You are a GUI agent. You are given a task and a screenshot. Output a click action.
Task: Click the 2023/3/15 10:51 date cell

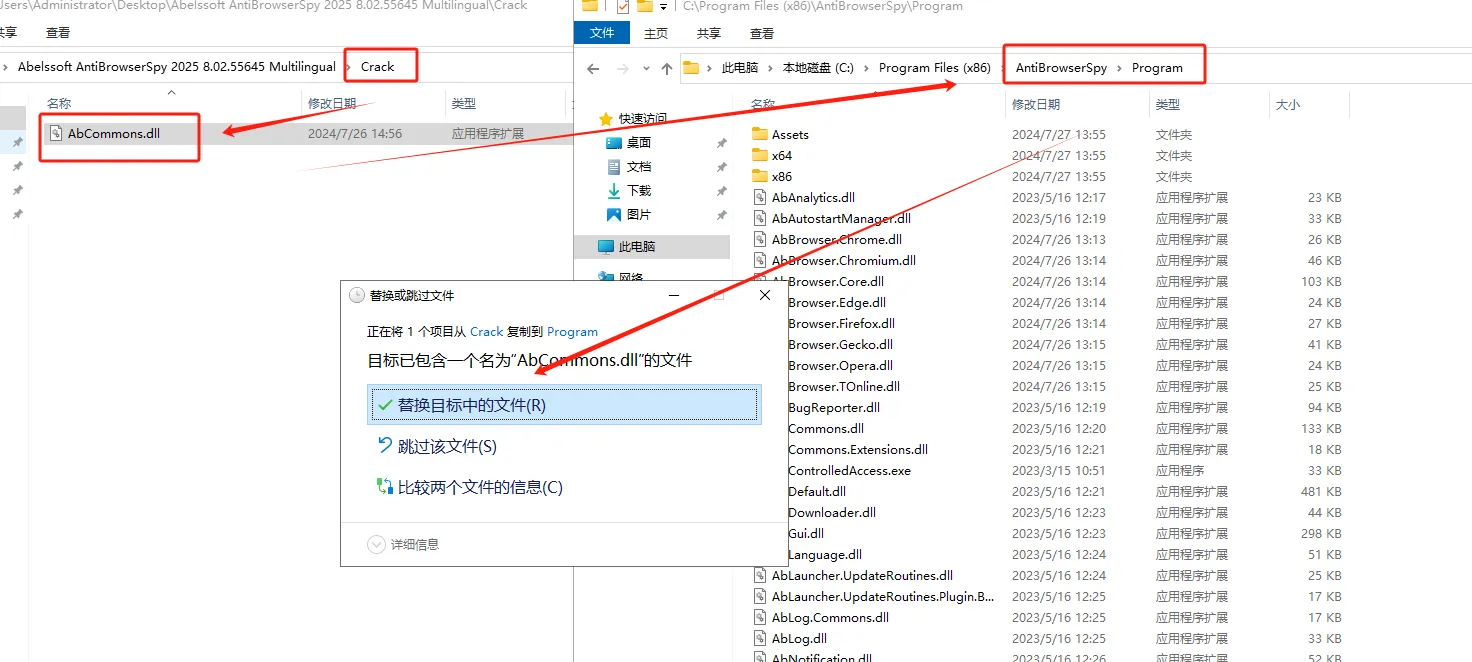pos(1059,470)
